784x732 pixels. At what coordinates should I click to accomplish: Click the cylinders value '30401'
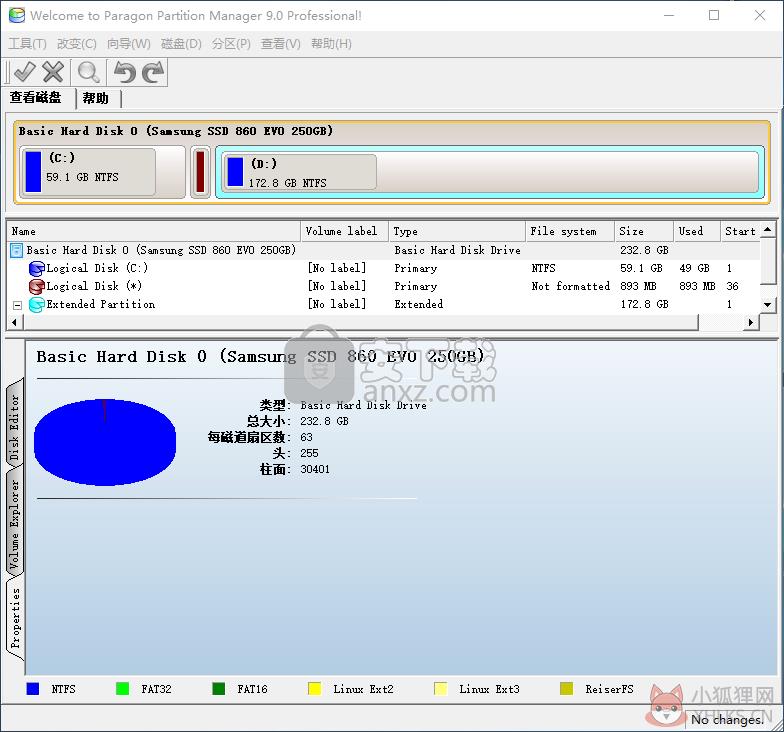click(315, 470)
